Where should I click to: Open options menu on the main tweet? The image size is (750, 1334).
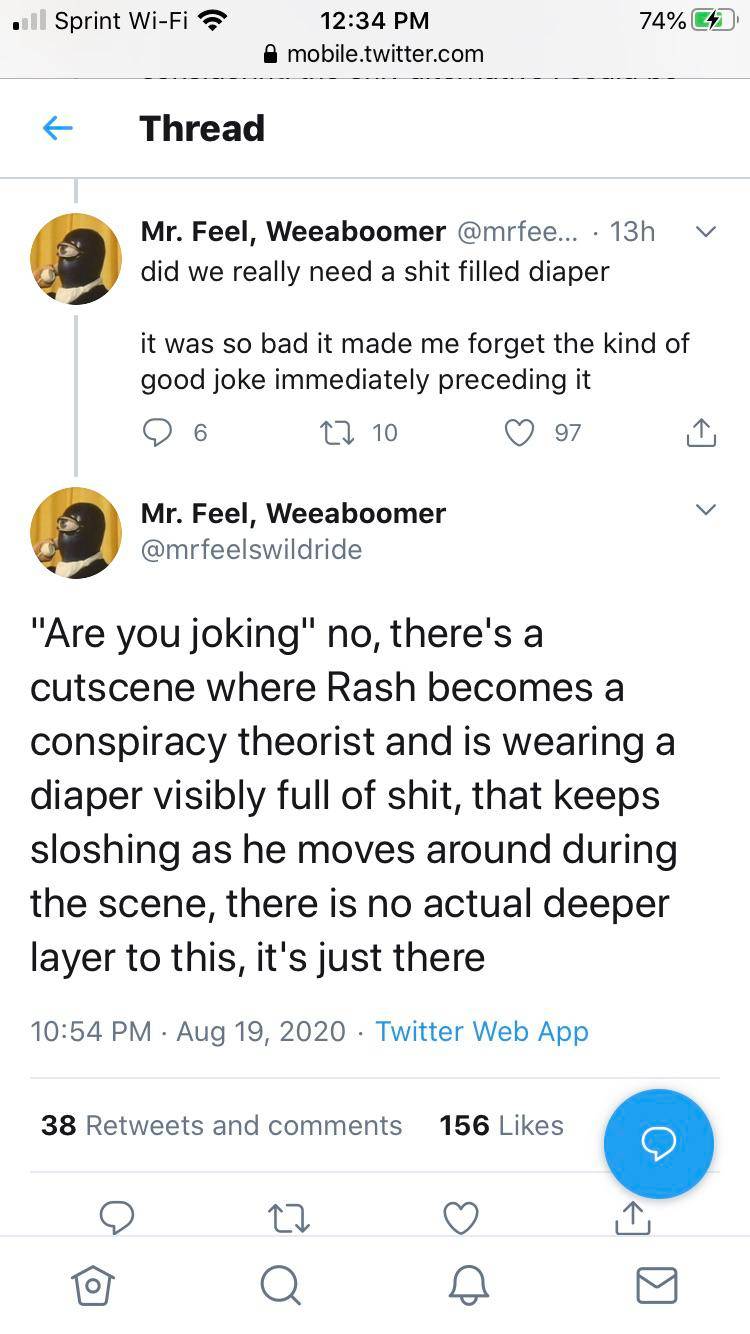706,509
